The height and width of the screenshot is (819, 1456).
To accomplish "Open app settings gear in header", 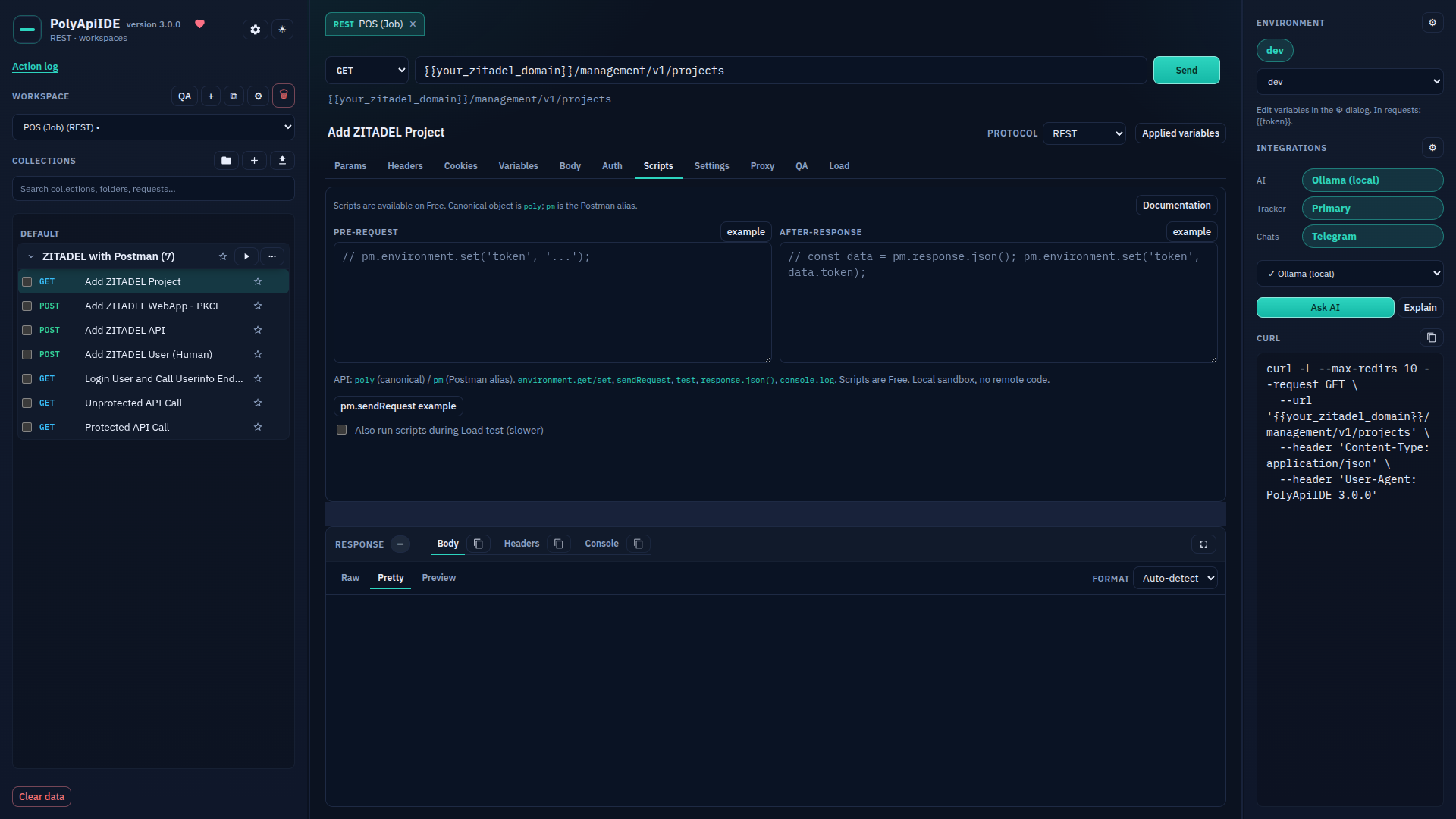I will pyautogui.click(x=256, y=30).
